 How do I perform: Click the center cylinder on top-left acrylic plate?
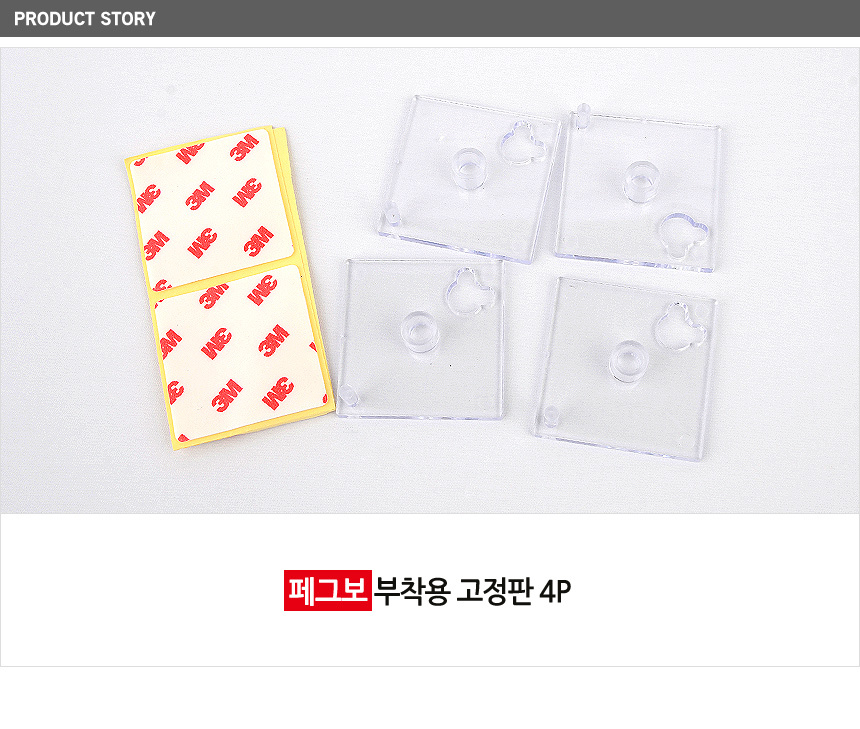[x=468, y=168]
